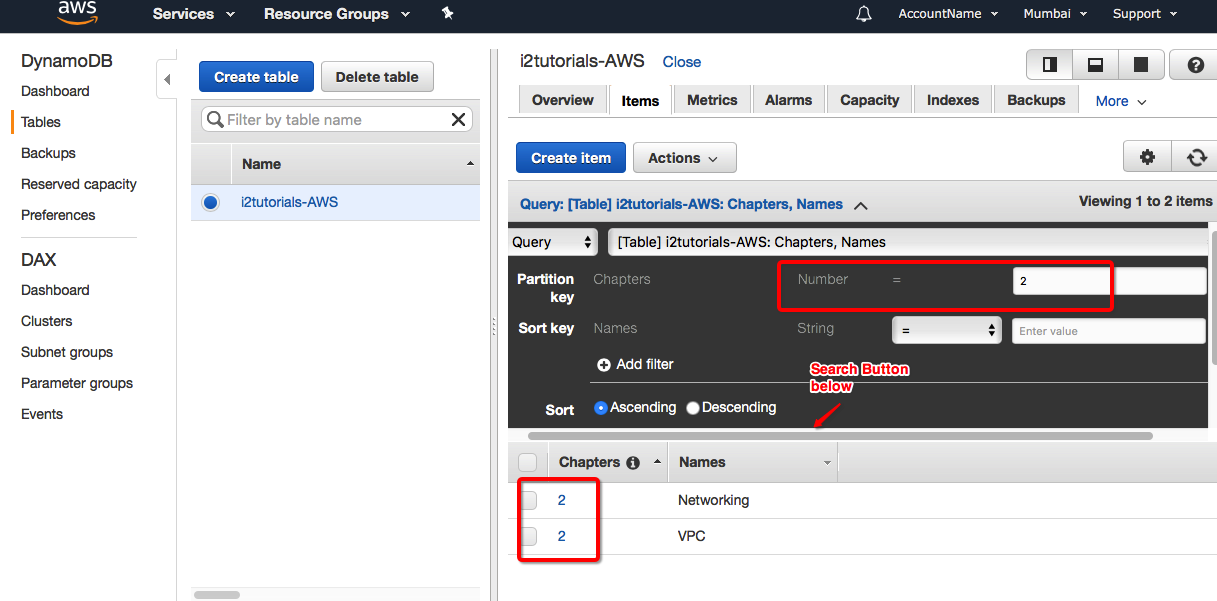1217x601 pixels.
Task: Click the pin shortcut icon in navbar
Action: [447, 14]
